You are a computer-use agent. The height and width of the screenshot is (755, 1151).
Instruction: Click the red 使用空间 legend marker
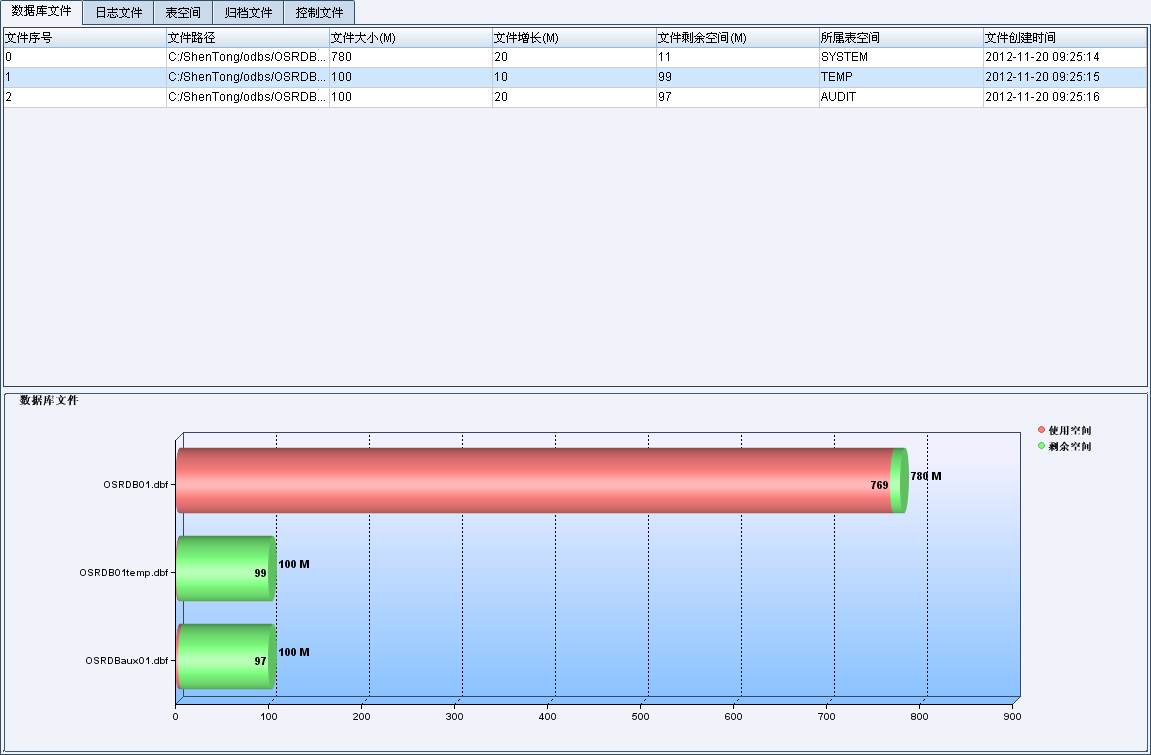point(1041,430)
